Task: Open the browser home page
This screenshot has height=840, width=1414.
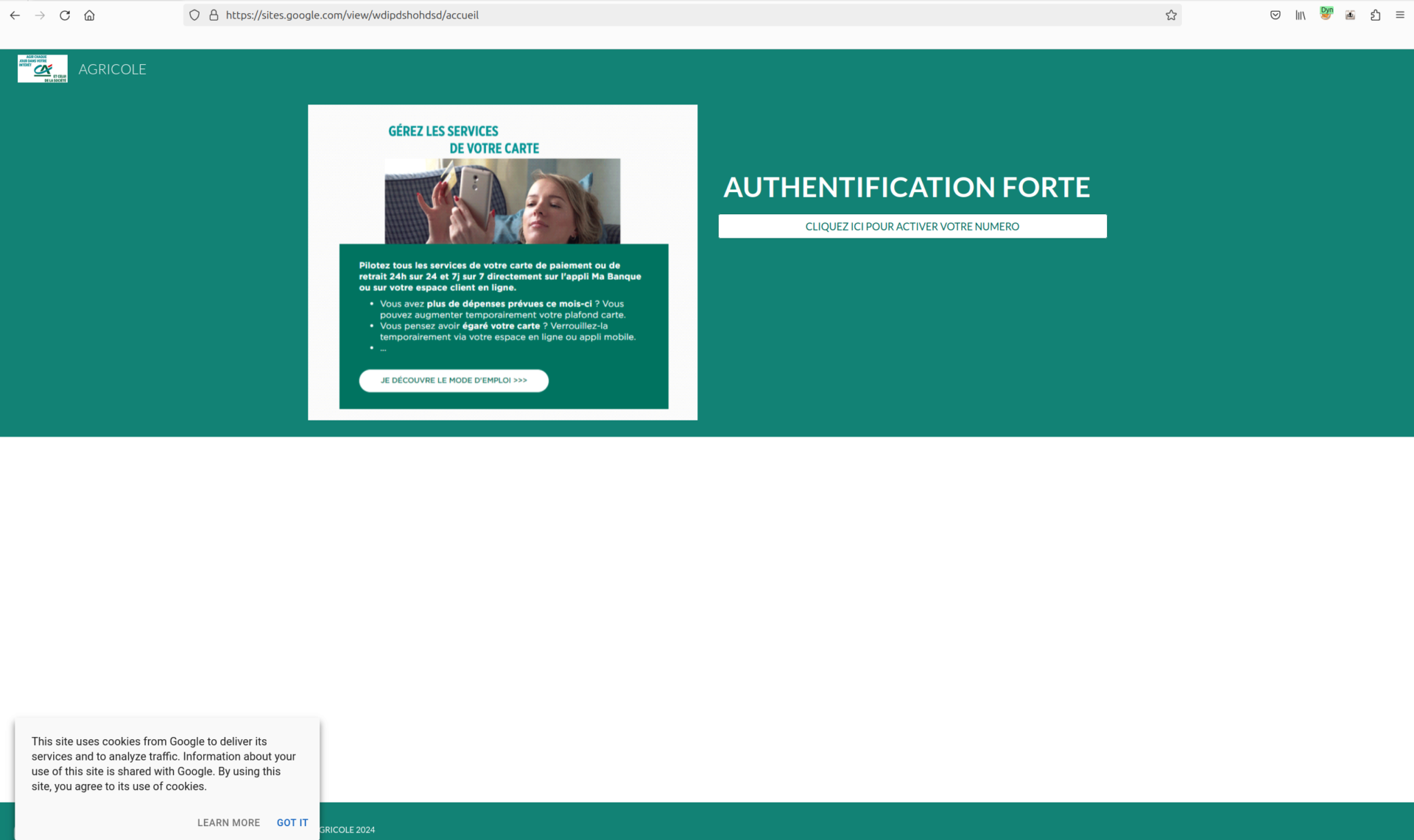Action: tap(89, 15)
